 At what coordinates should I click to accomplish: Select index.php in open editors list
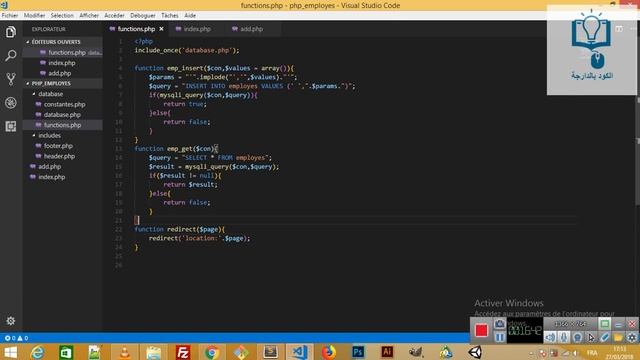click(x=62, y=63)
